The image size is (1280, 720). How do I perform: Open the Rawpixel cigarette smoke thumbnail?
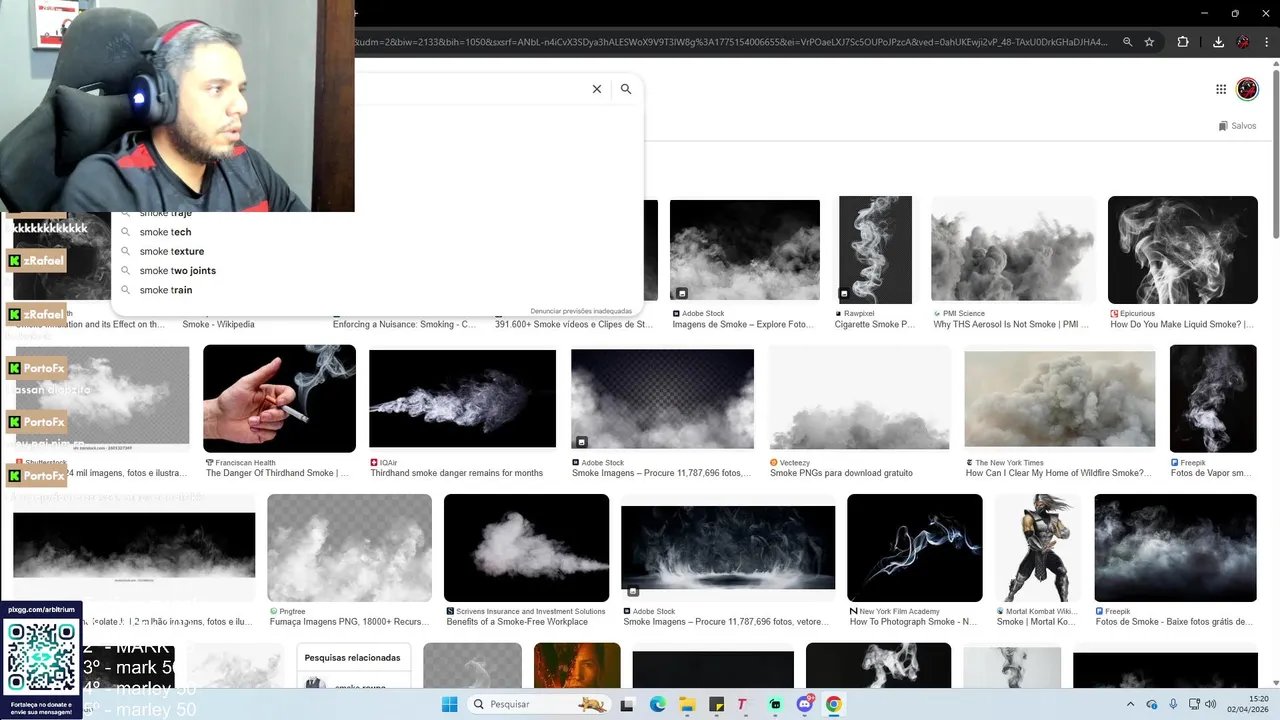tap(875, 250)
